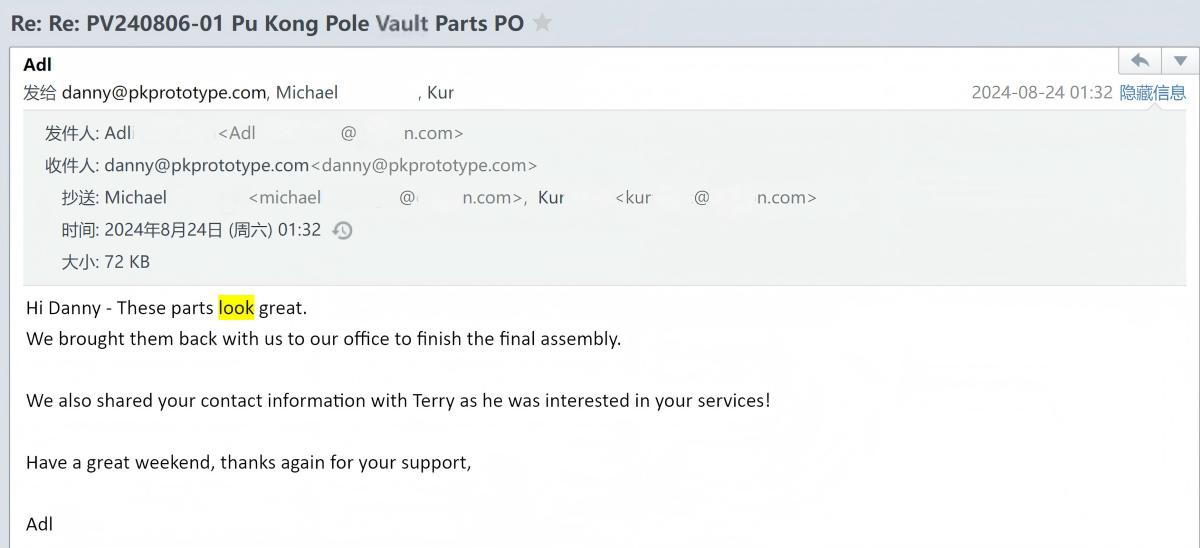The image size is (1200, 548).
Task: Select the bold sender name Adl at top
Action: 38,65
